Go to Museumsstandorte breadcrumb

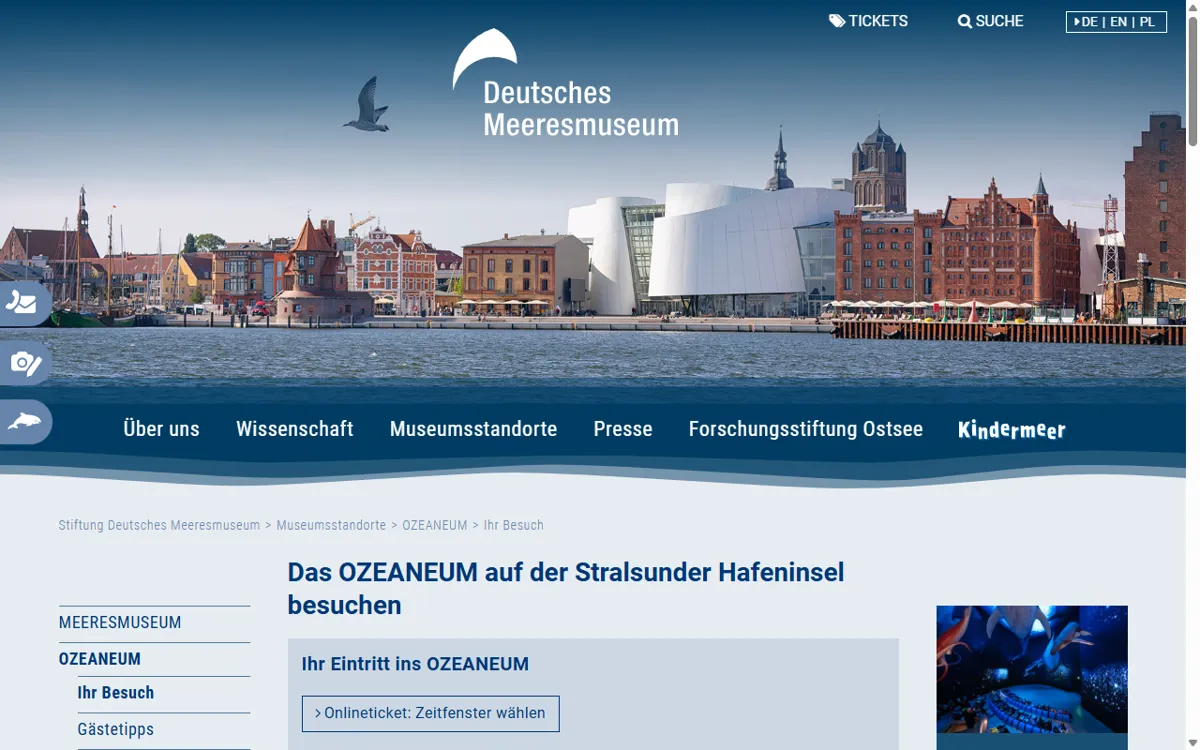point(331,525)
